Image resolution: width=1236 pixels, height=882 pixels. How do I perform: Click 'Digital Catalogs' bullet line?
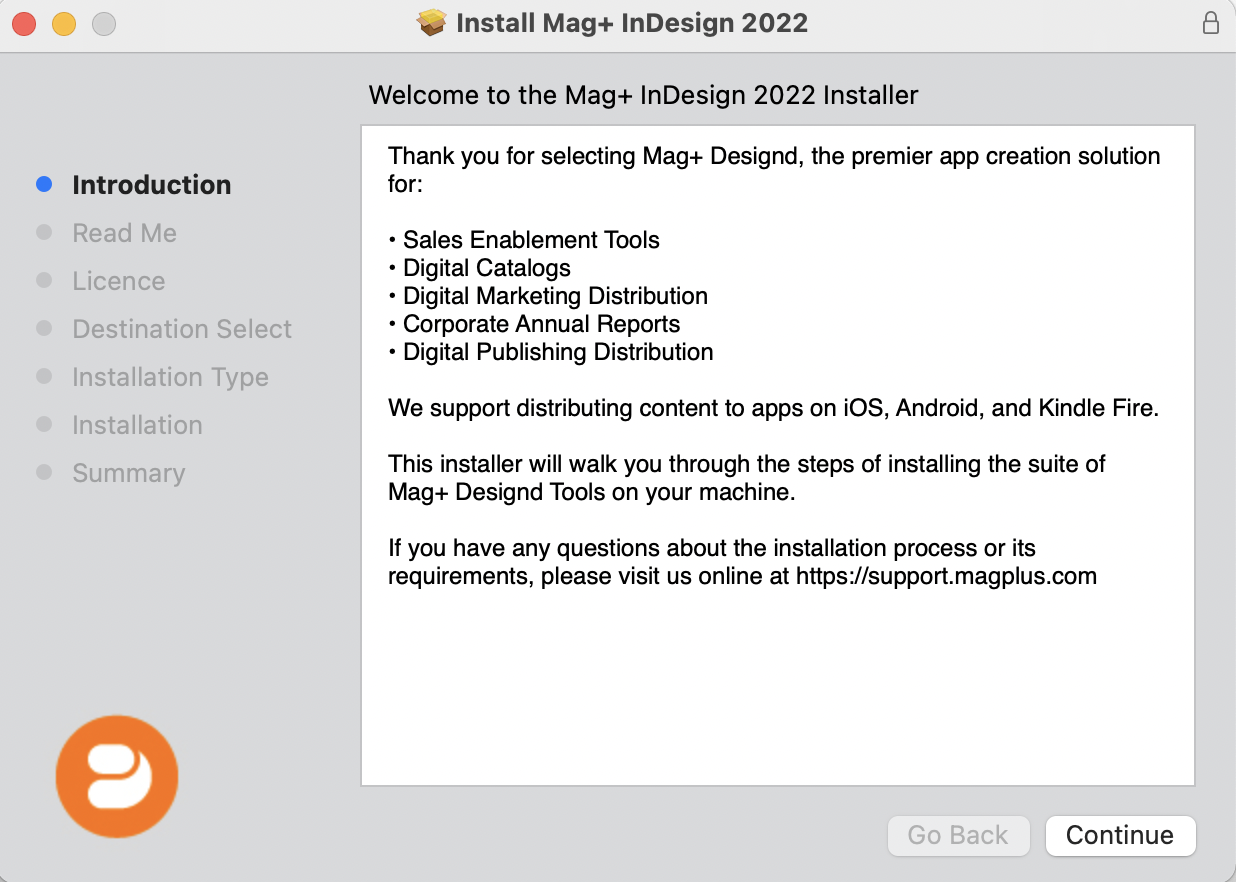pos(479,268)
